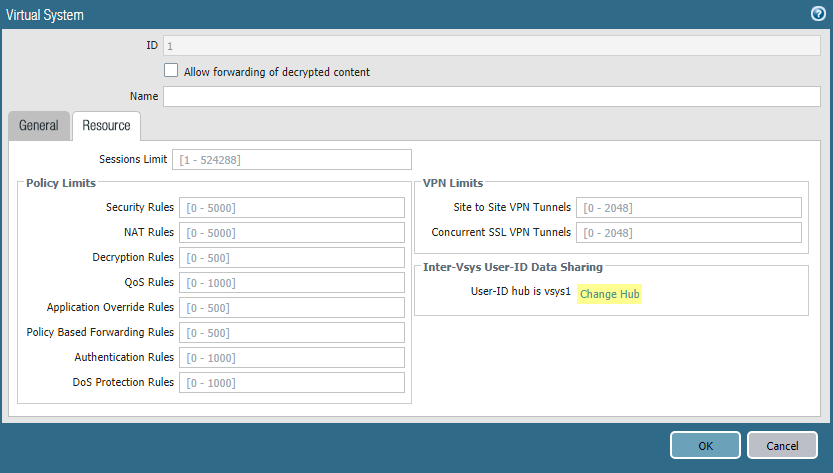The height and width of the screenshot is (473, 833).
Task: Select the Resource tab
Action: [106, 126]
